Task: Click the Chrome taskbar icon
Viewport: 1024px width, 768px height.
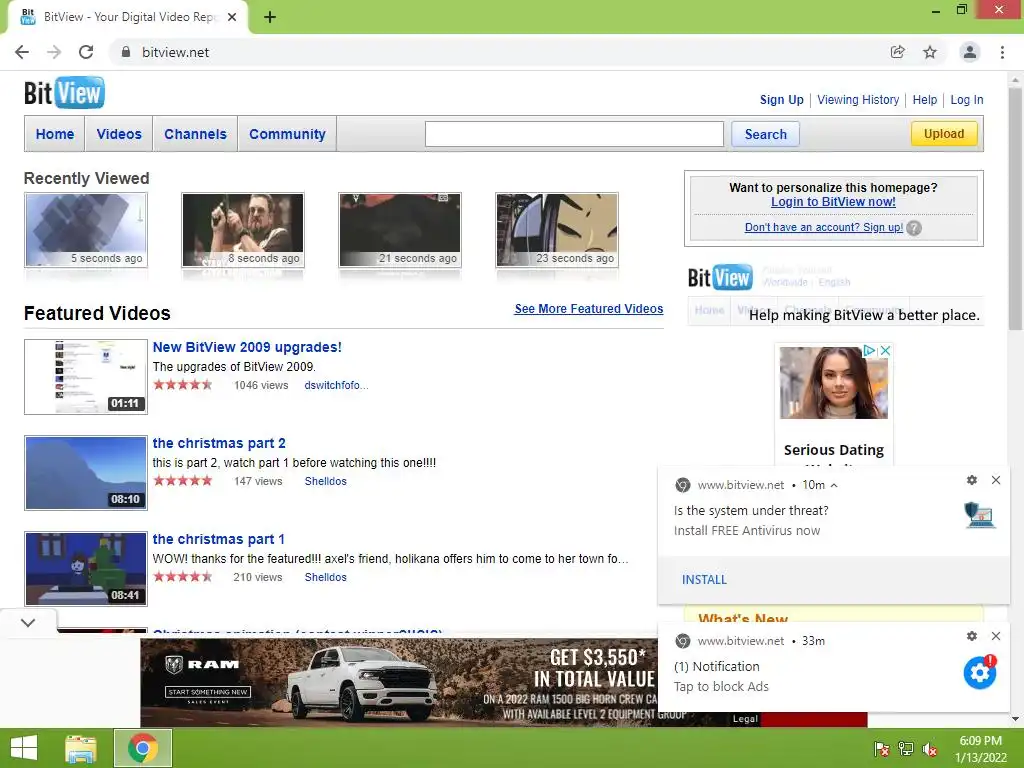Action: tap(143, 748)
